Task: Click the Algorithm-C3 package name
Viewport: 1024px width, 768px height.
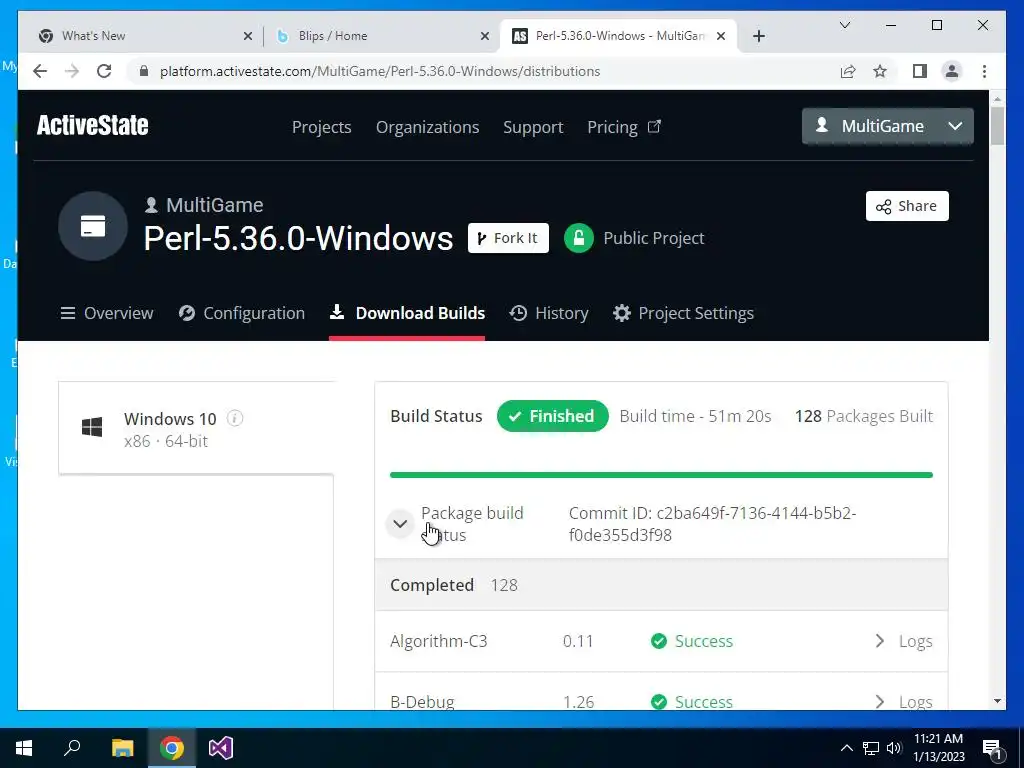Action: [x=439, y=641]
